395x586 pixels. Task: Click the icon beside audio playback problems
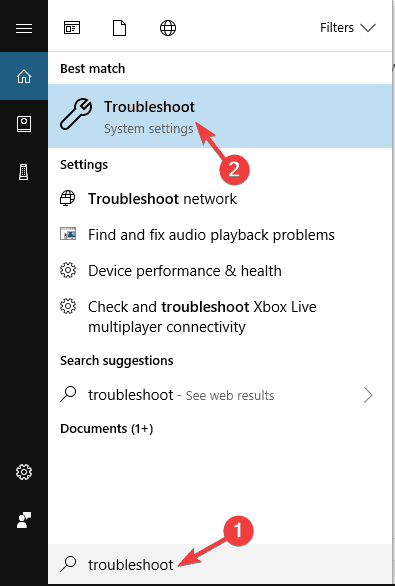tap(68, 234)
